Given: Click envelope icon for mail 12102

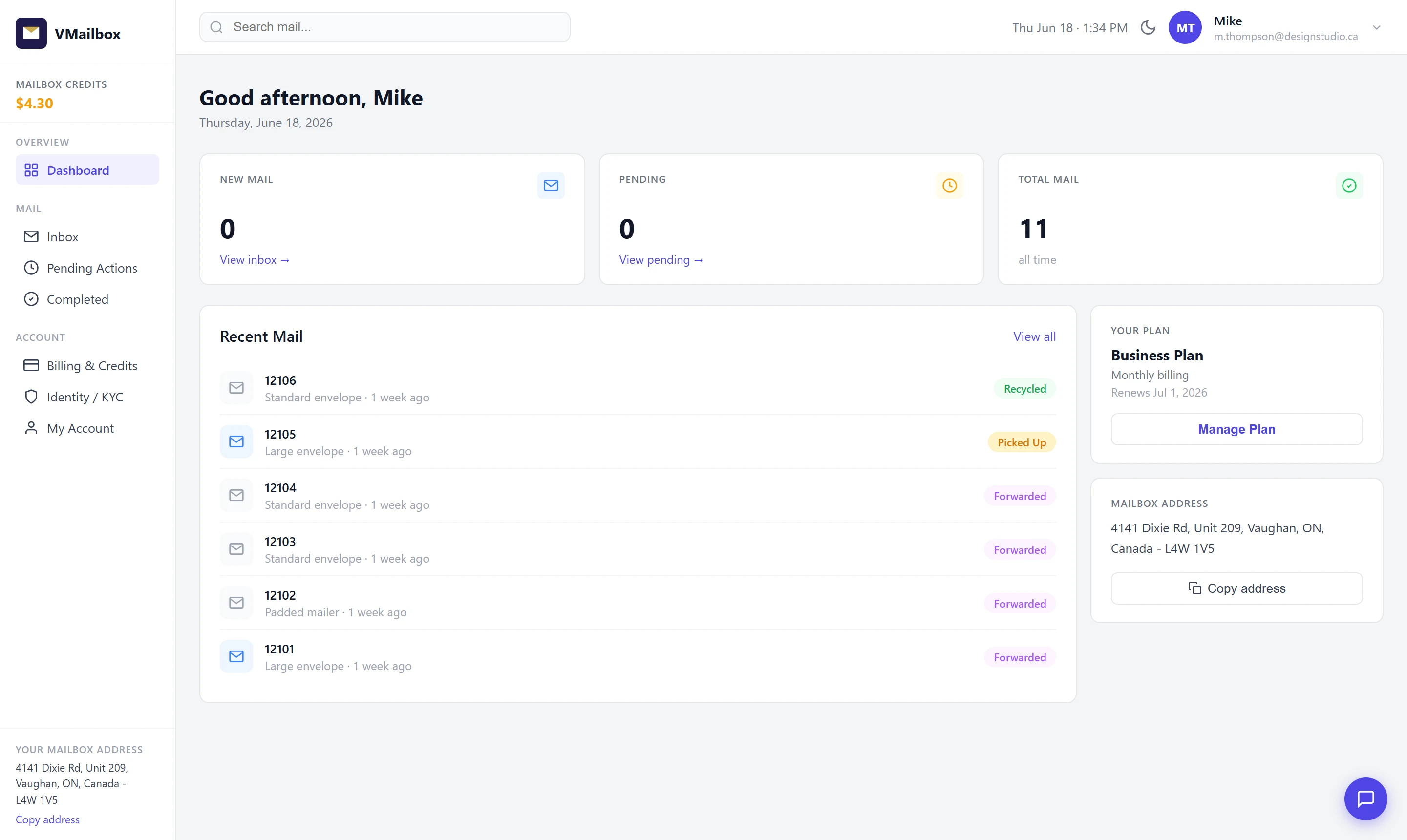Looking at the screenshot, I should 236,603.
